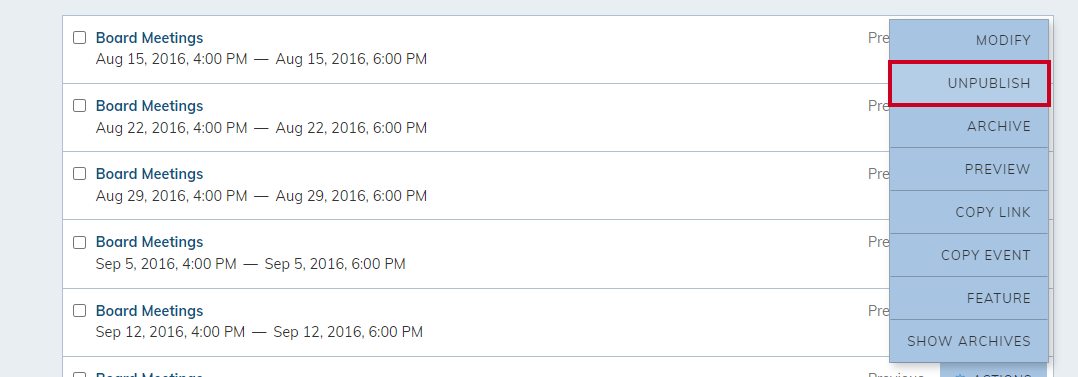The image size is (1078, 377).
Task: Click Board Meetings link dated Sep 12
Action: tap(149, 311)
